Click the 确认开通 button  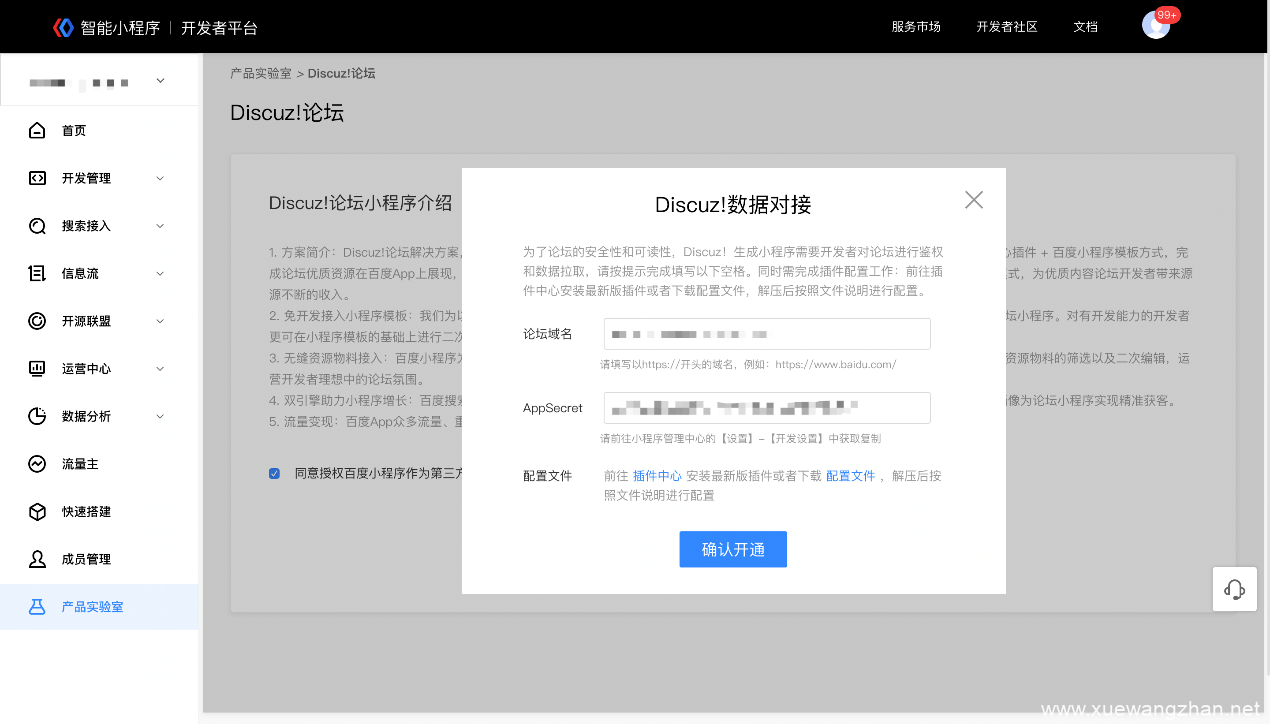tap(733, 549)
